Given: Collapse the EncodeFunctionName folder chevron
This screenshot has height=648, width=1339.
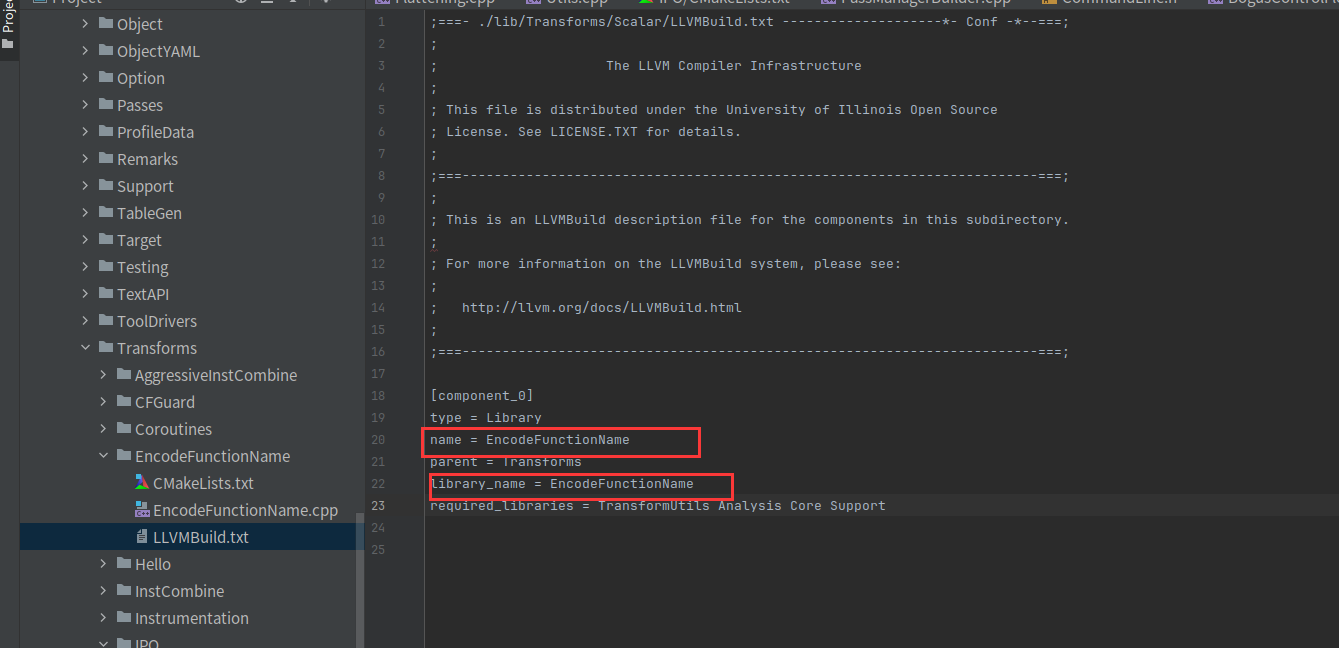Looking at the screenshot, I should [103, 456].
